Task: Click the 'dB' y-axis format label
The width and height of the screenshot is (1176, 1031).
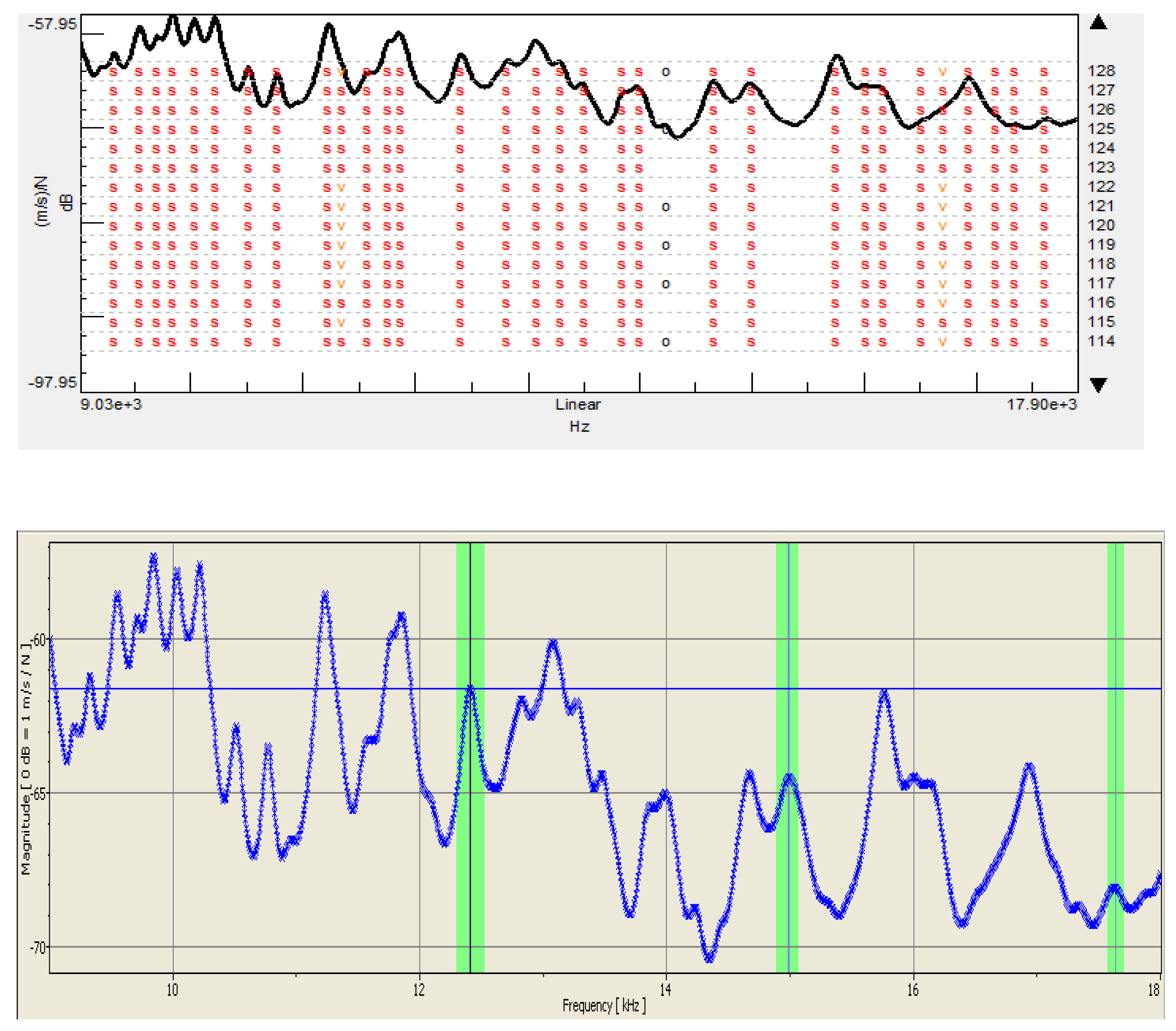Action: coord(67,203)
